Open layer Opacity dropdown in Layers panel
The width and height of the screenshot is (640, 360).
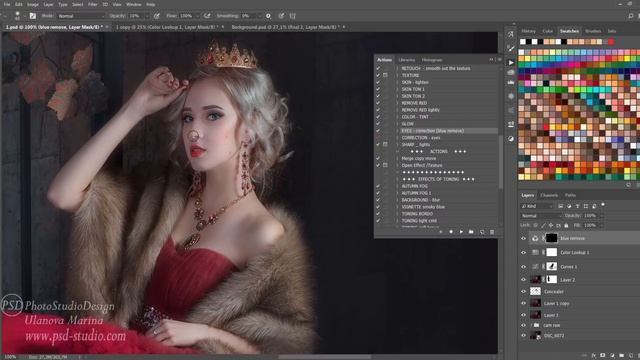(x=601, y=216)
